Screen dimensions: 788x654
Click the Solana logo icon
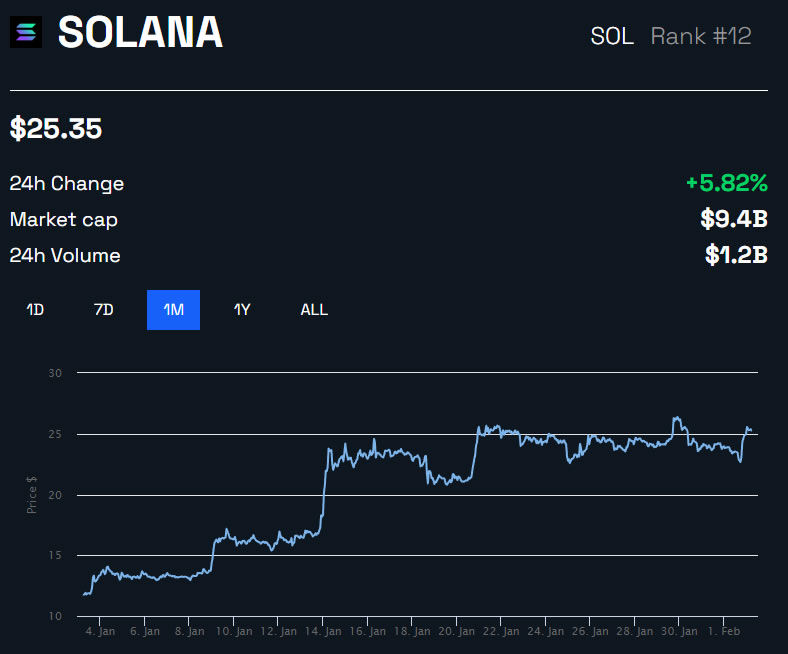(x=26, y=34)
